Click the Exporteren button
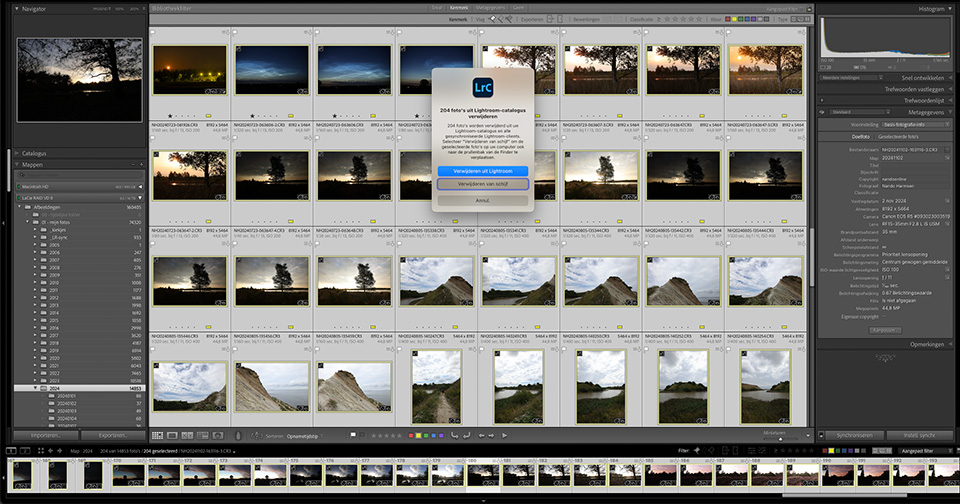The width and height of the screenshot is (960, 504). click(113, 435)
